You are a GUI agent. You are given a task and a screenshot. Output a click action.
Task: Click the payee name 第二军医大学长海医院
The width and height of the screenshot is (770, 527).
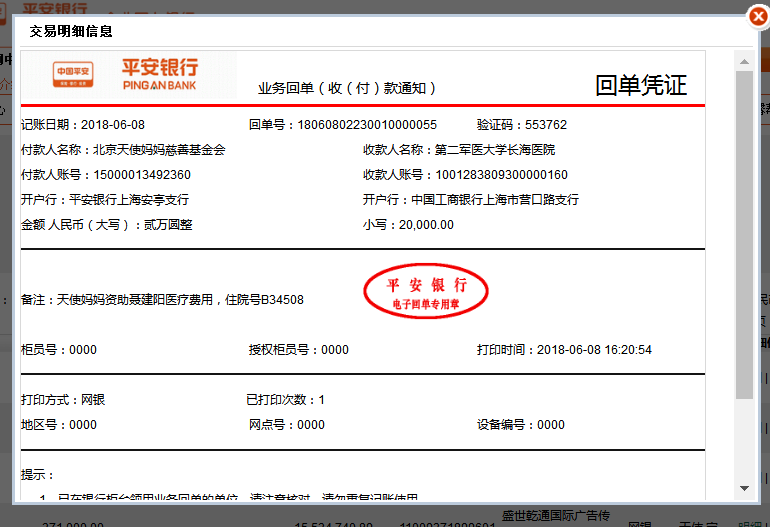click(495, 150)
